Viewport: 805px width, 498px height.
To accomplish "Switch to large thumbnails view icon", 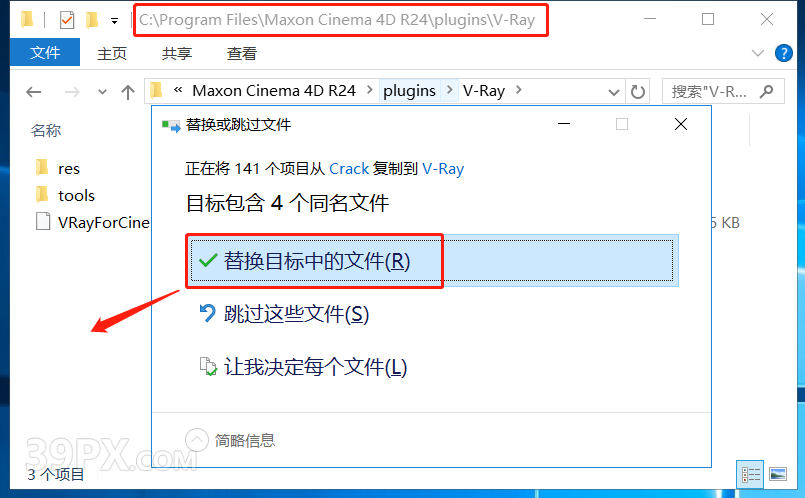I will [x=778, y=474].
